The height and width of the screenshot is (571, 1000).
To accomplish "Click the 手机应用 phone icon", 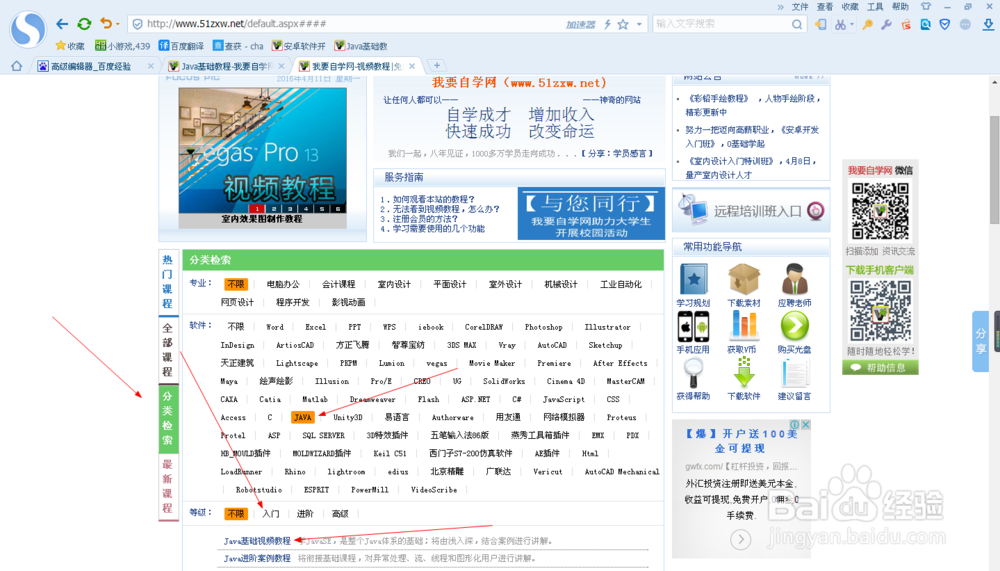I will [693, 327].
